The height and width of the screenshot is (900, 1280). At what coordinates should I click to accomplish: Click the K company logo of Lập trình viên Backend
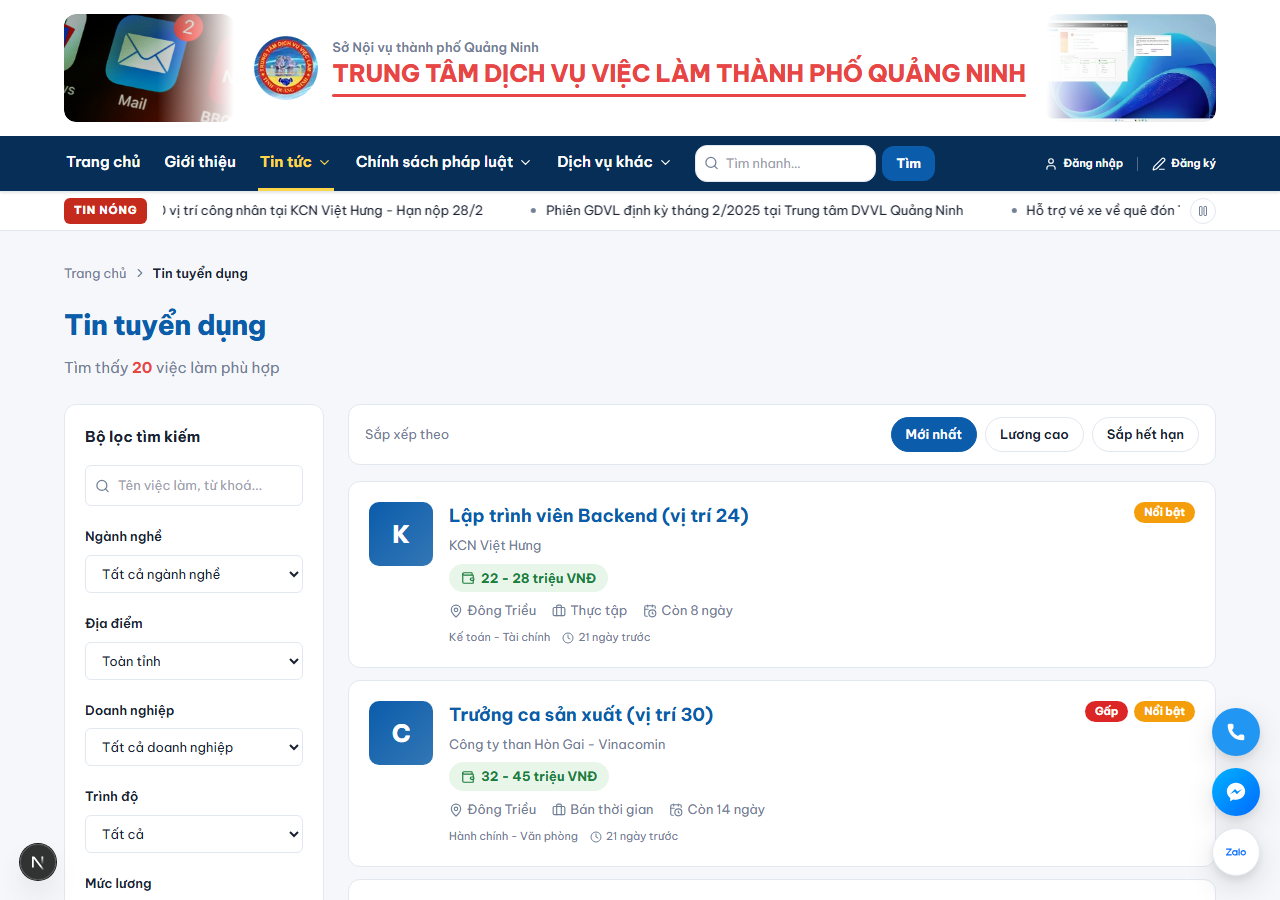point(401,534)
